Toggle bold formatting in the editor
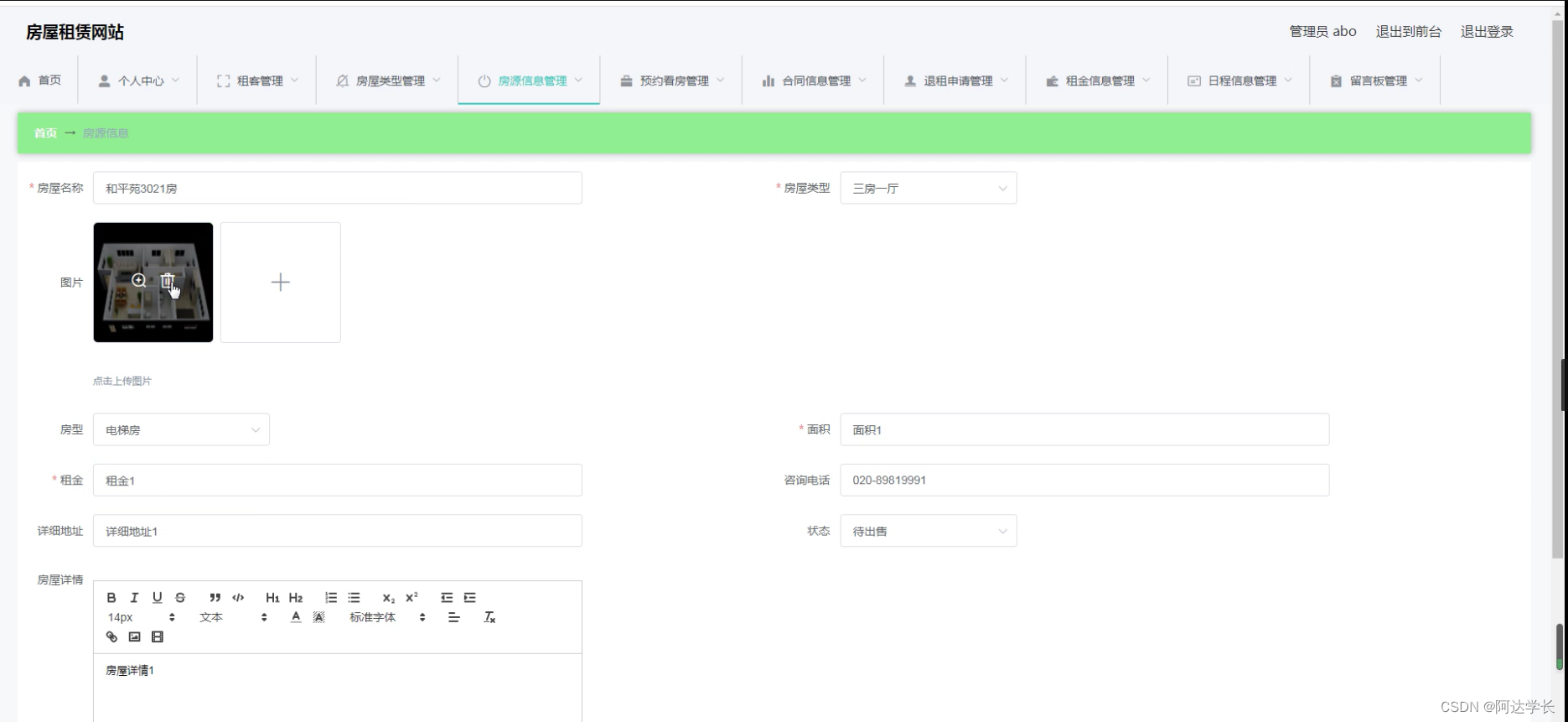This screenshot has height=722, width=1568. (x=111, y=598)
